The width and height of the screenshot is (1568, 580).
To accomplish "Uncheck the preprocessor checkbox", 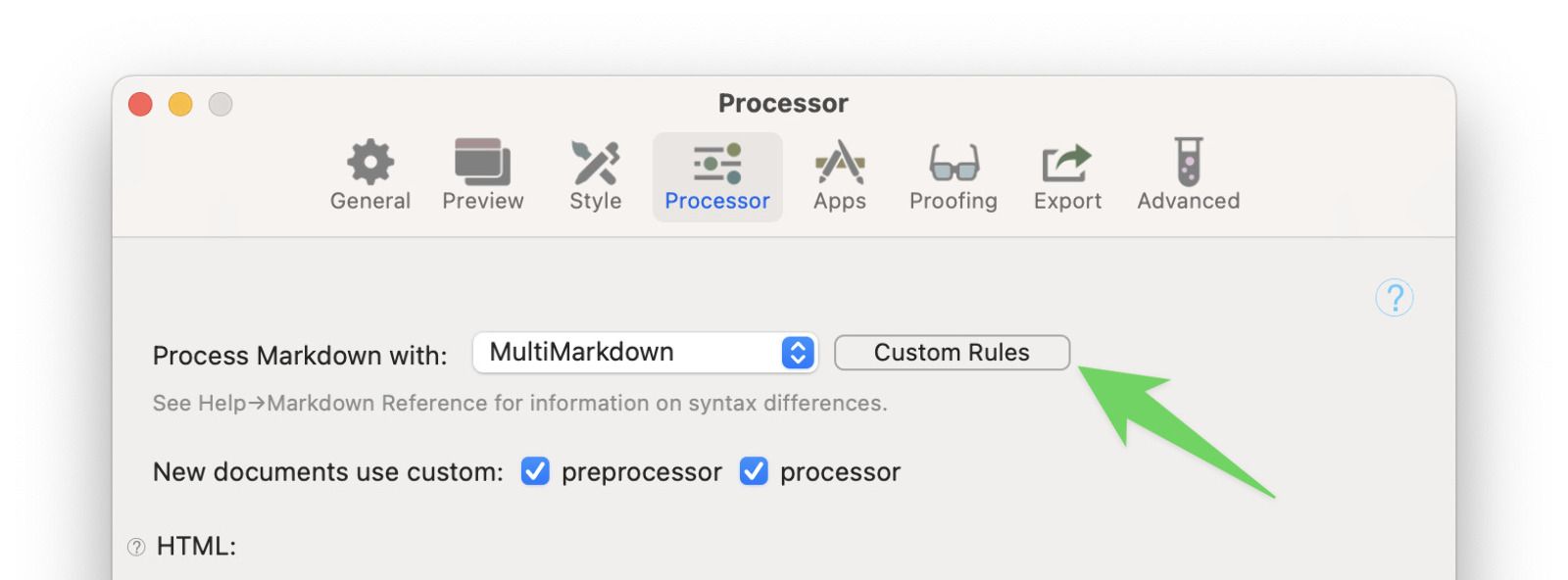I will pos(535,471).
